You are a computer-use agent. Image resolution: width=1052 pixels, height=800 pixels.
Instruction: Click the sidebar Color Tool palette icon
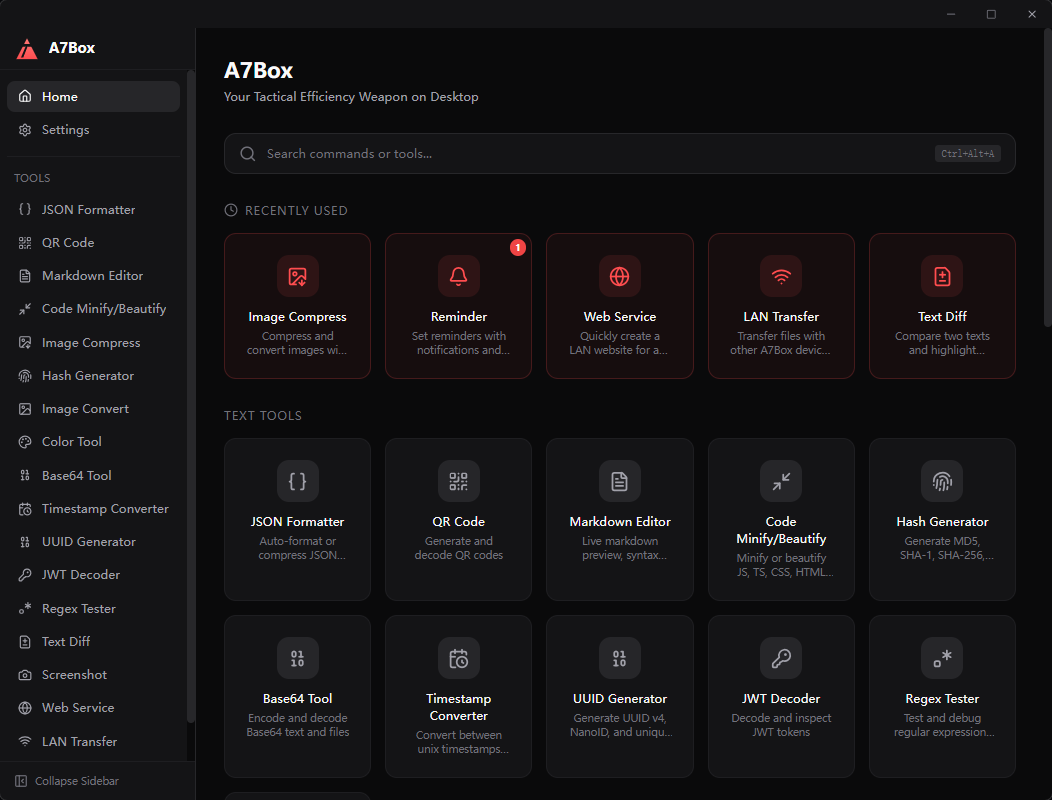[25, 442]
